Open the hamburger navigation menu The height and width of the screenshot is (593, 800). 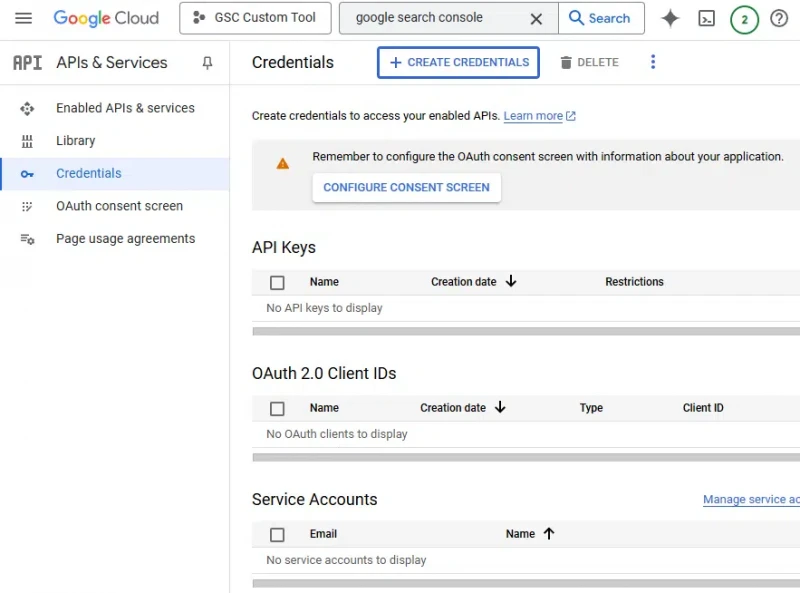click(x=23, y=18)
